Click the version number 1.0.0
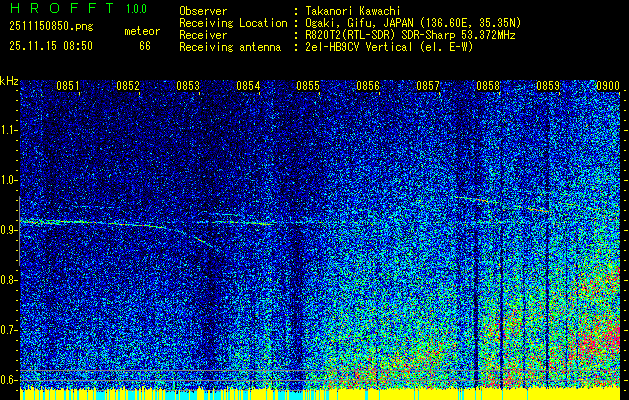The image size is (629, 400). (x=136, y=9)
